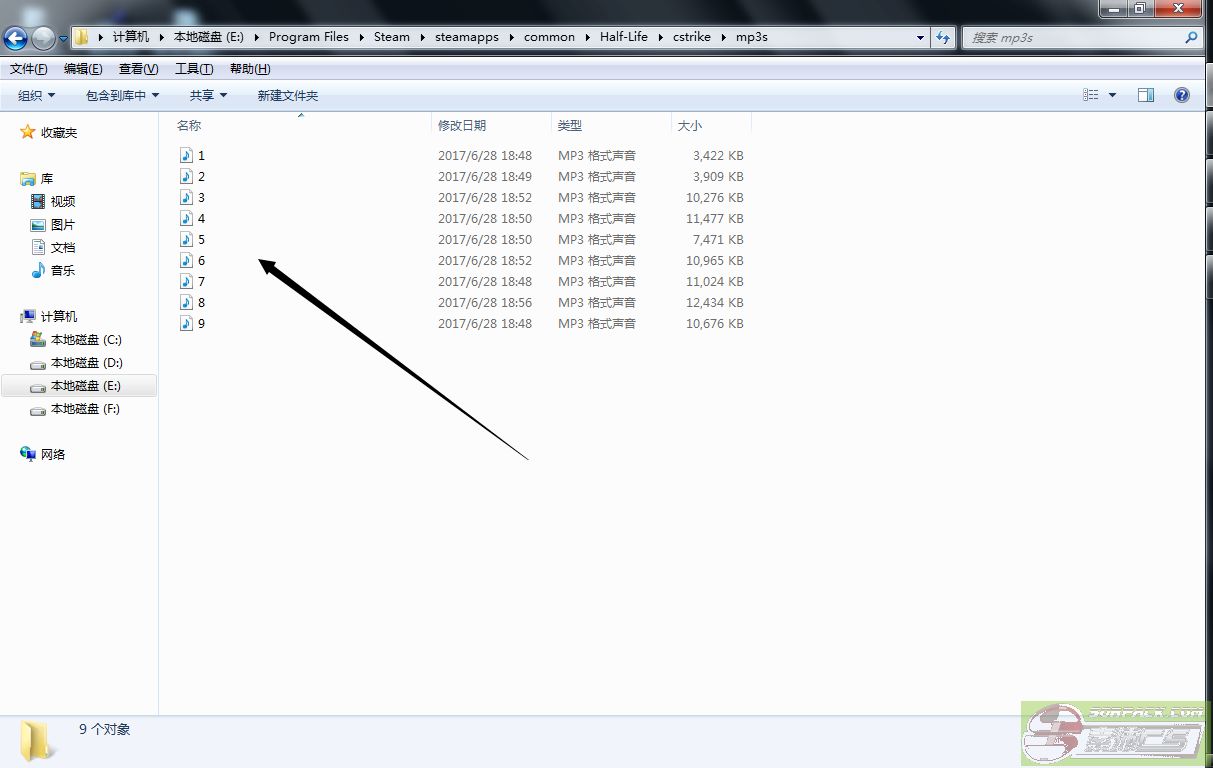Open the 共享 dropdown
Screen dimensions: 1213x768
(208, 95)
